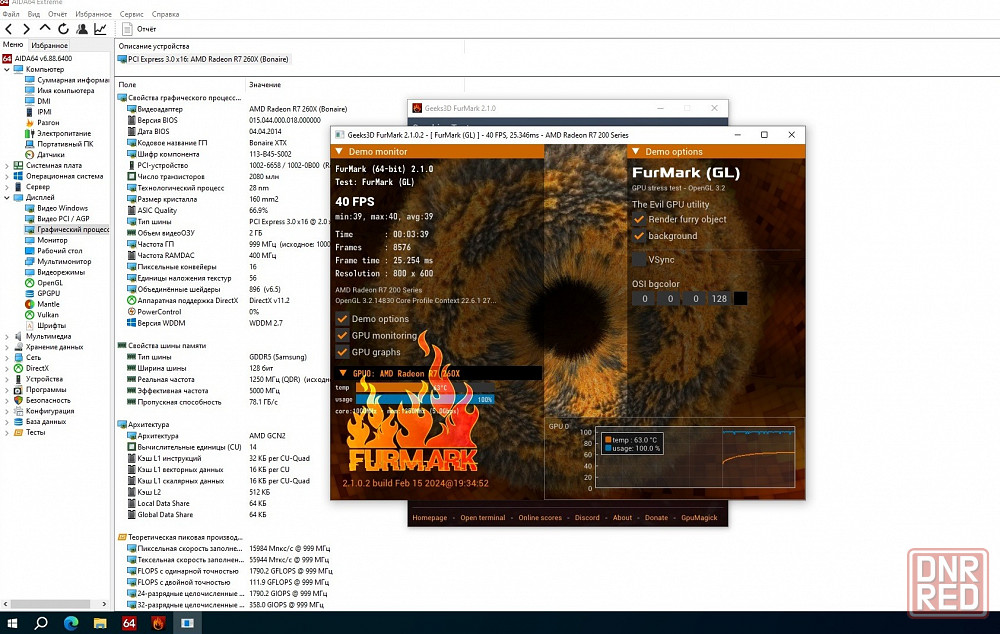Open the Файл menu
1000x634 pixels.
(11, 14)
